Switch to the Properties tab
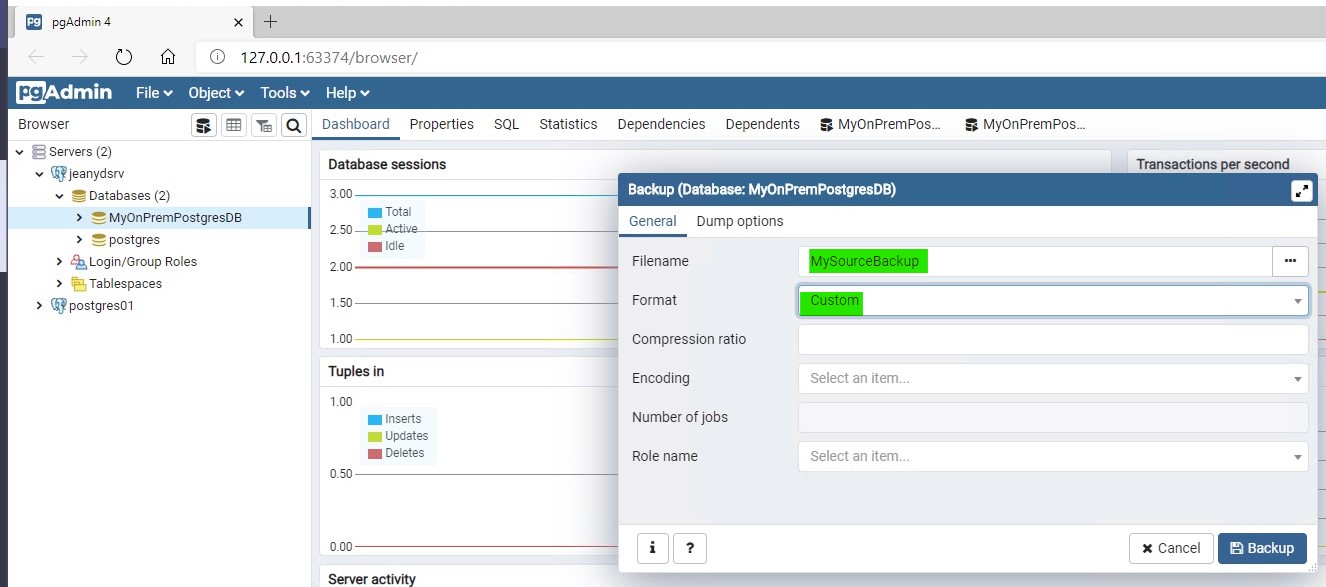This screenshot has width=1326, height=587. click(x=441, y=125)
